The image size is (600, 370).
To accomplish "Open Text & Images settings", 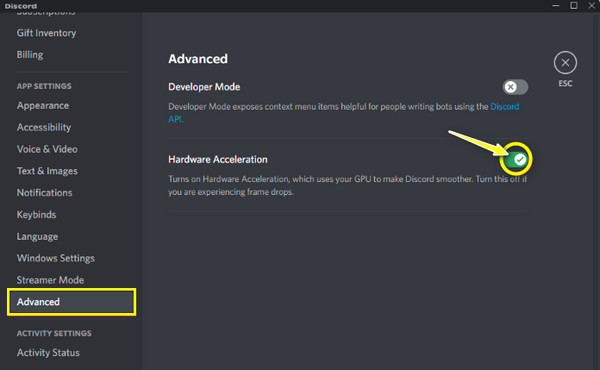I will [47, 171].
